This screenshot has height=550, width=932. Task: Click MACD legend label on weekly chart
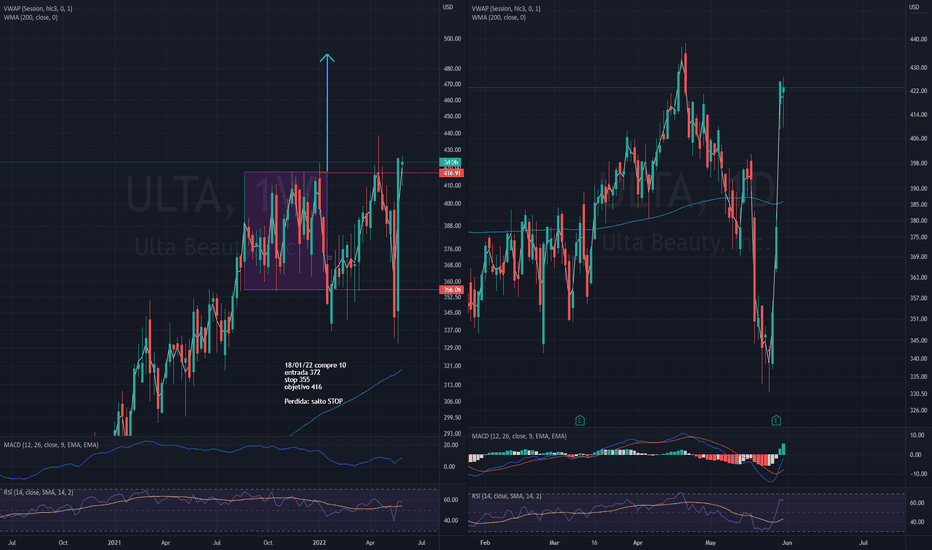(51, 445)
